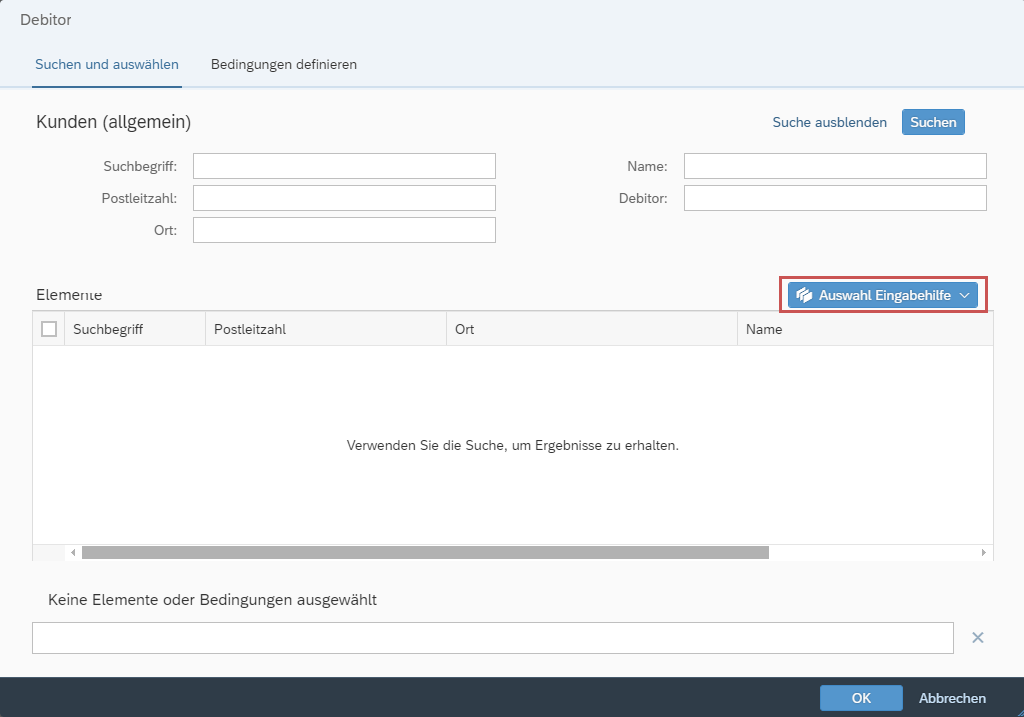Viewport: 1024px width, 717px height.
Task: Click the horizontal scrollbar thumb in table
Action: click(x=425, y=552)
